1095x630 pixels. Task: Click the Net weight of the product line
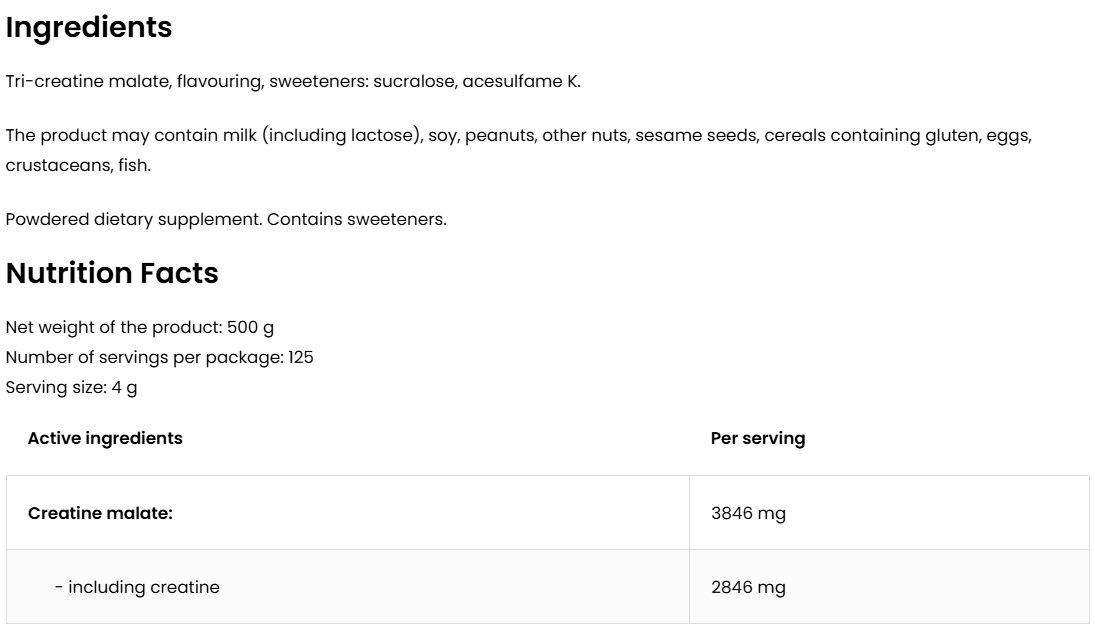(x=140, y=328)
